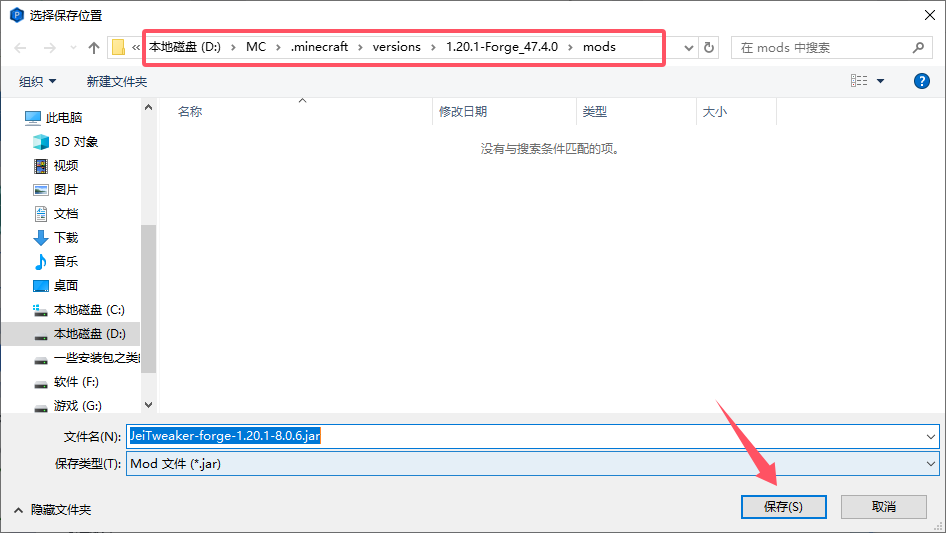Open the 组织 menu

pos(38,81)
